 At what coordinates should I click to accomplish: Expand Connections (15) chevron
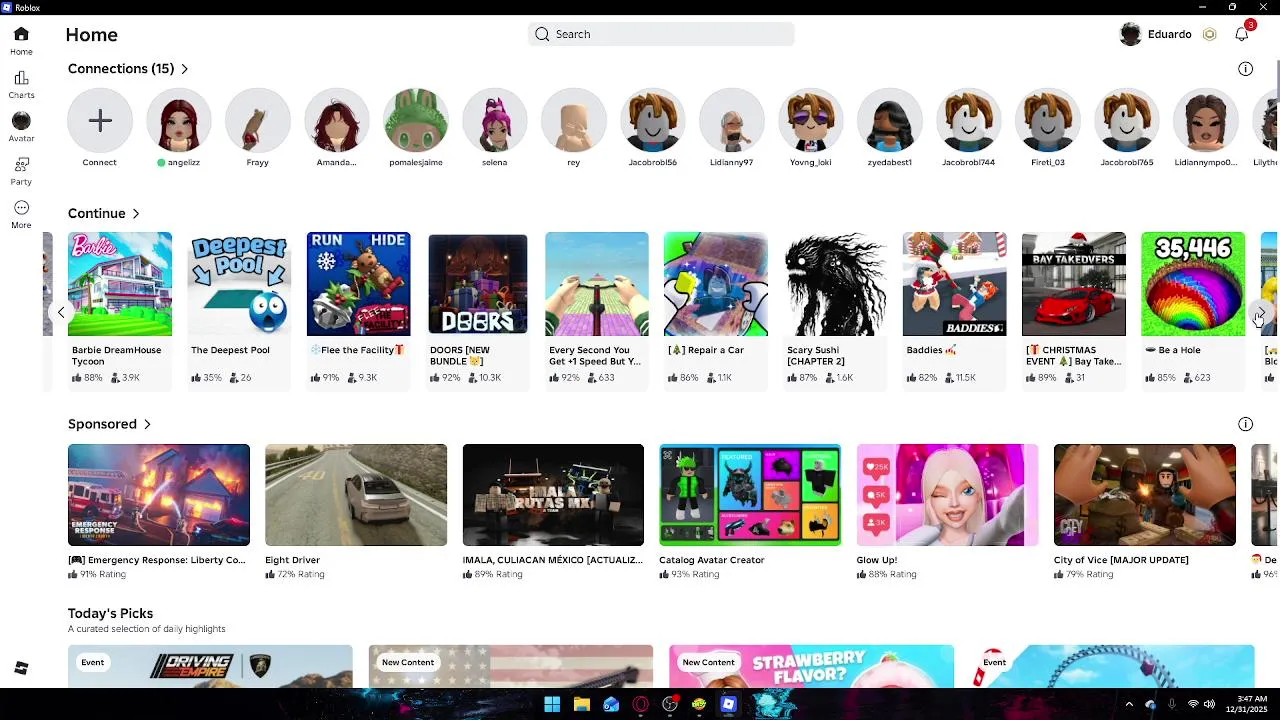click(x=184, y=69)
